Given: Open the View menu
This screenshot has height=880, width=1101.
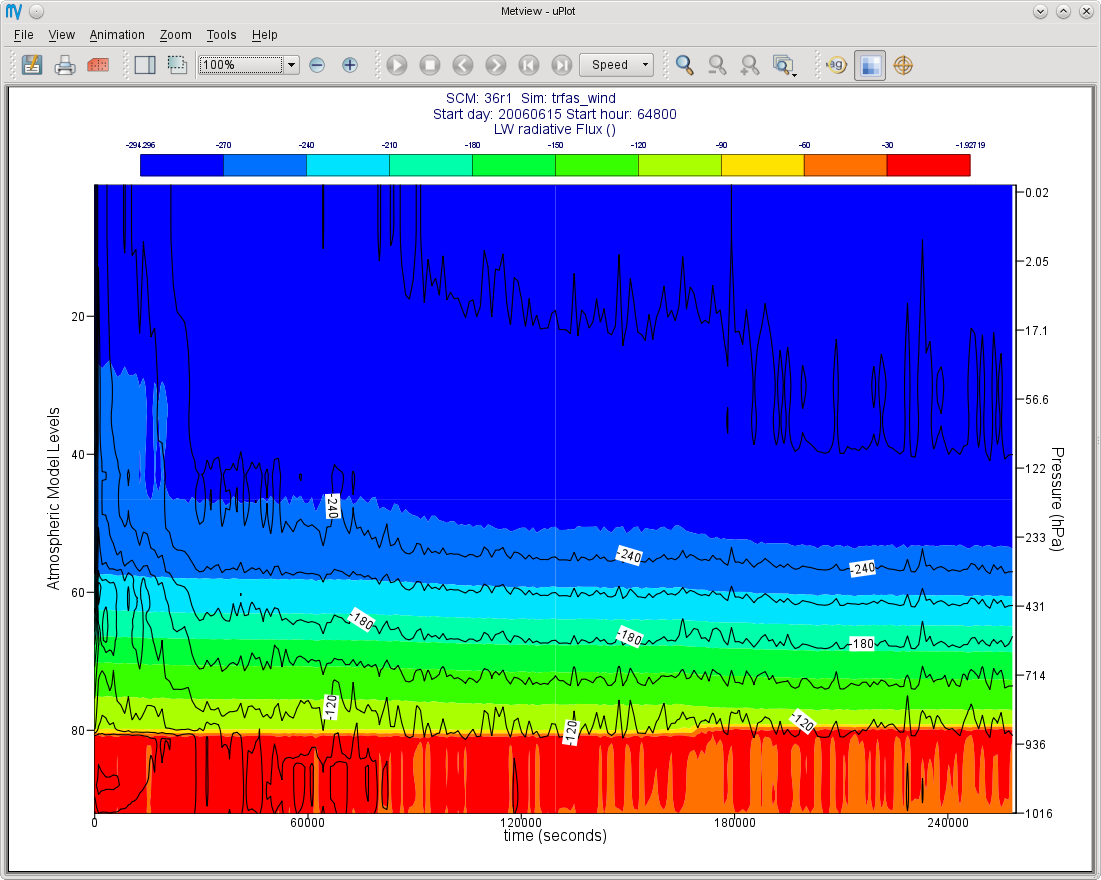Looking at the screenshot, I should coord(61,34).
